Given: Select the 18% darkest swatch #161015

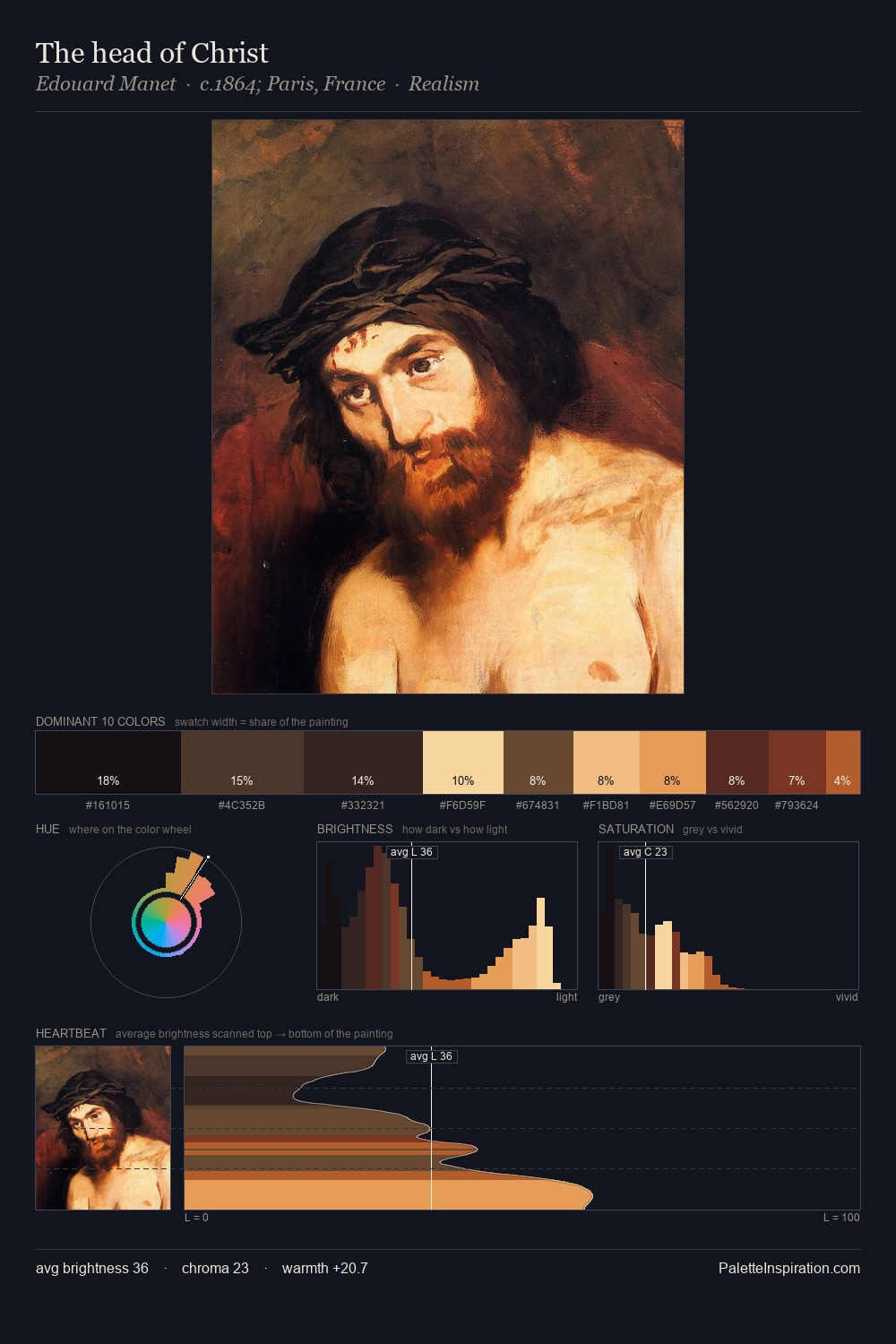Looking at the screenshot, I should coord(108,762).
